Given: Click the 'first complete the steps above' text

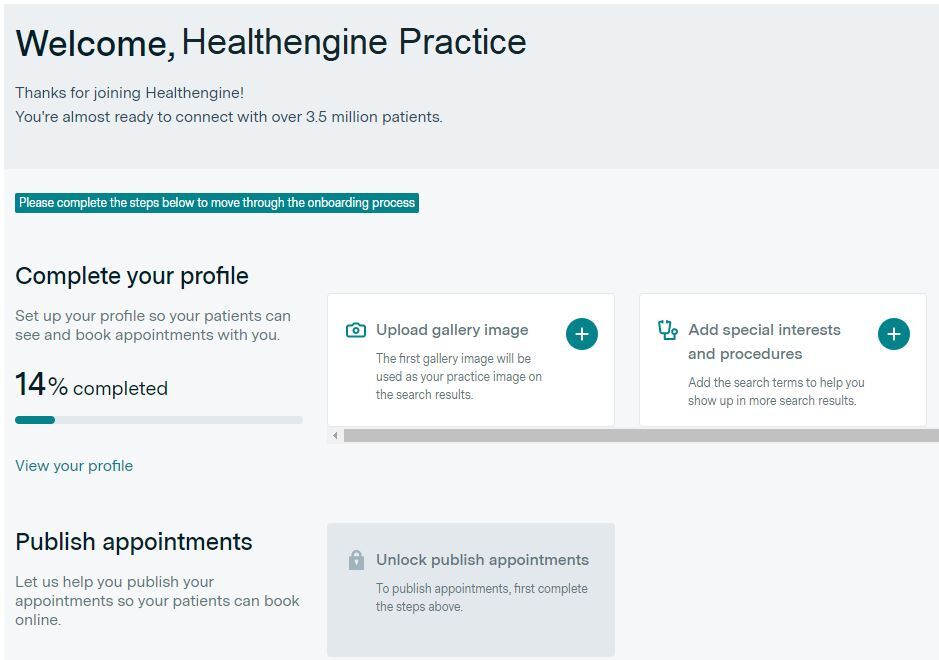Looking at the screenshot, I should tap(481, 597).
